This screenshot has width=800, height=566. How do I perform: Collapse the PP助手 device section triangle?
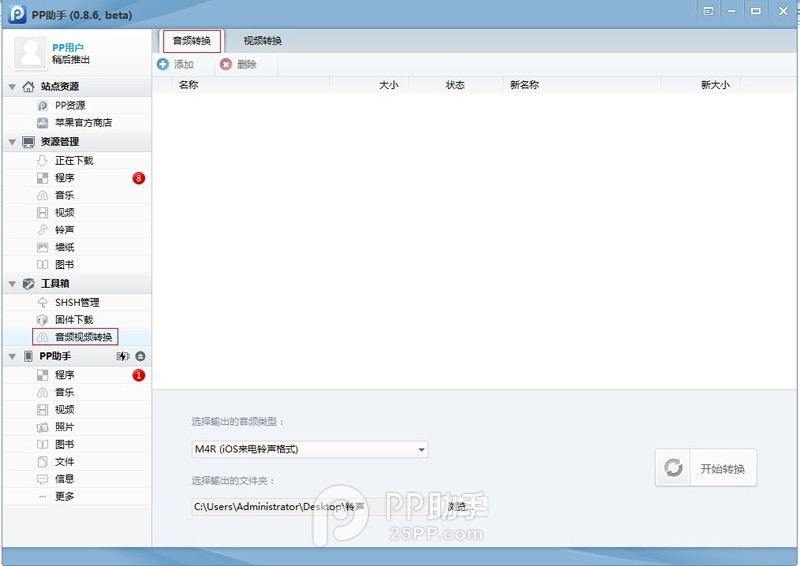[x=12, y=357]
